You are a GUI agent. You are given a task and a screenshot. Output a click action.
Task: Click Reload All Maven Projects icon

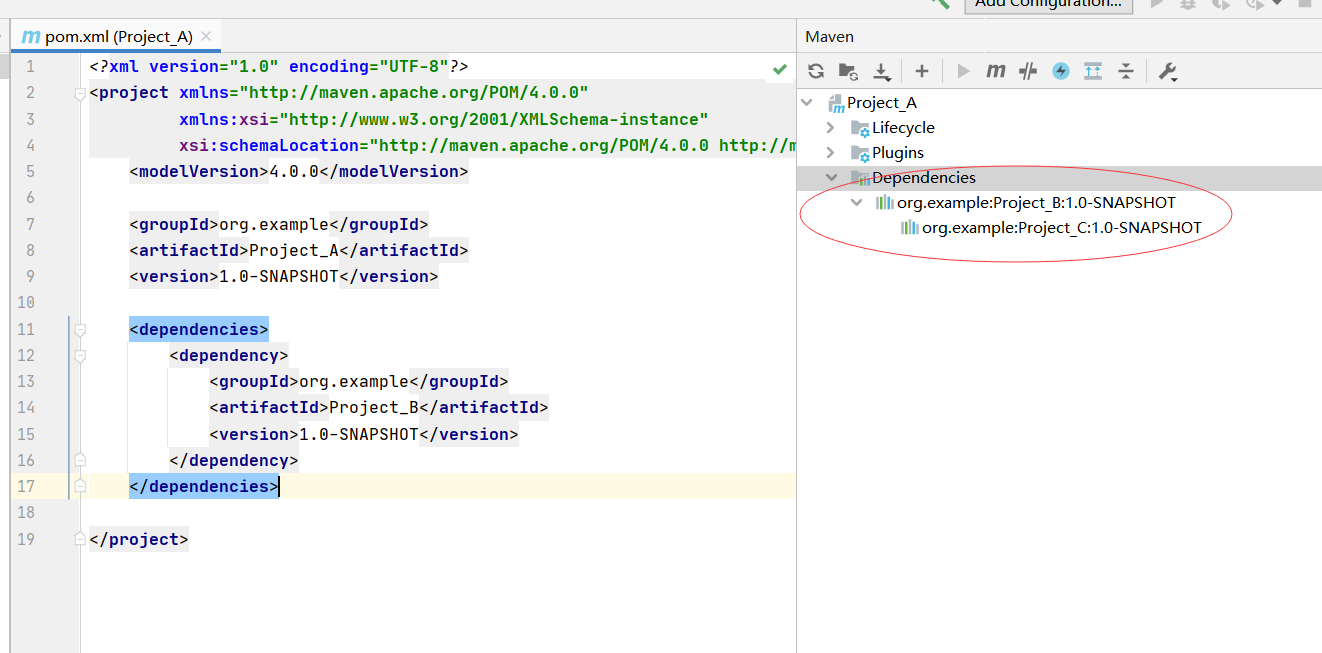coord(816,71)
